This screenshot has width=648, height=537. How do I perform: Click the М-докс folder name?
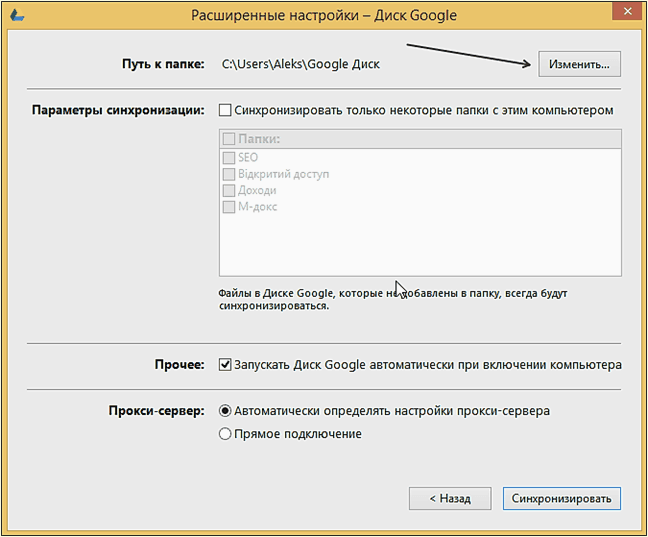point(257,207)
